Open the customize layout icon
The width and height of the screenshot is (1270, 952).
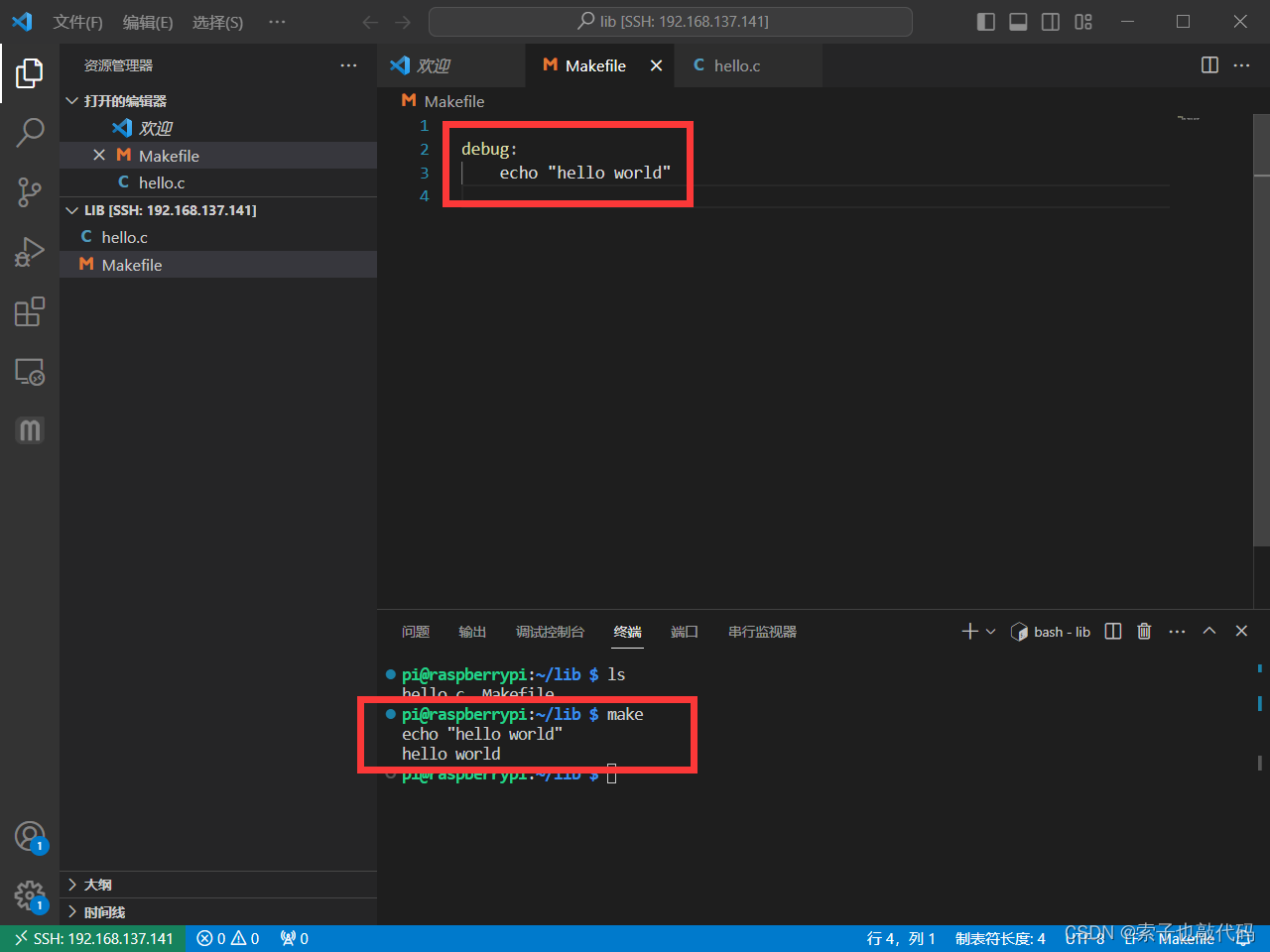(x=1083, y=22)
